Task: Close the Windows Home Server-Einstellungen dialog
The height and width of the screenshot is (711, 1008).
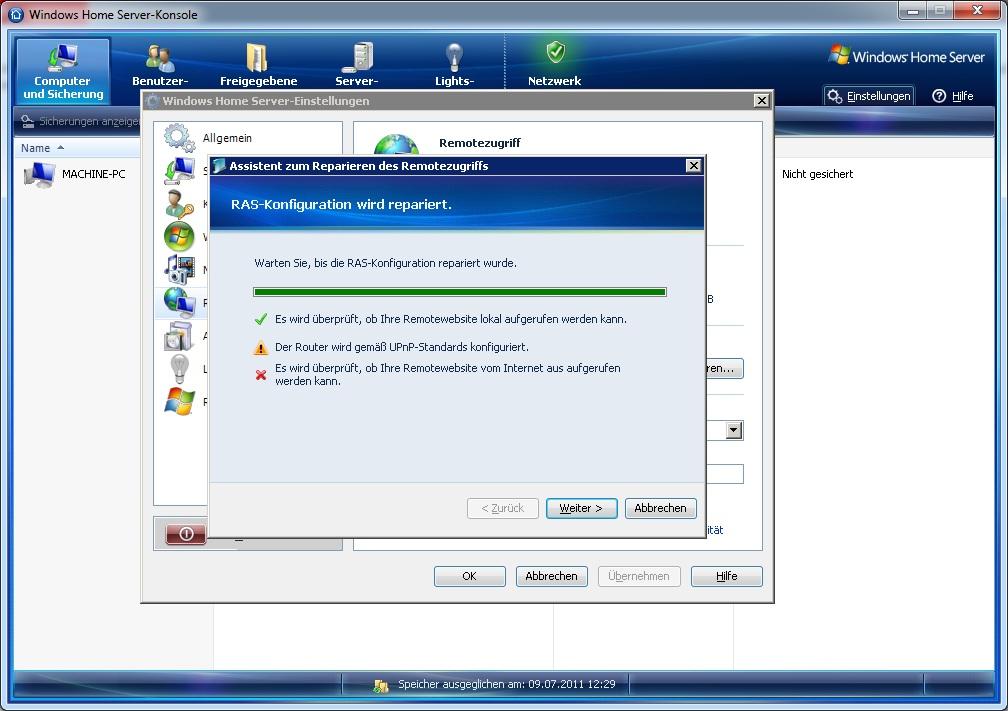Action: 761,100
